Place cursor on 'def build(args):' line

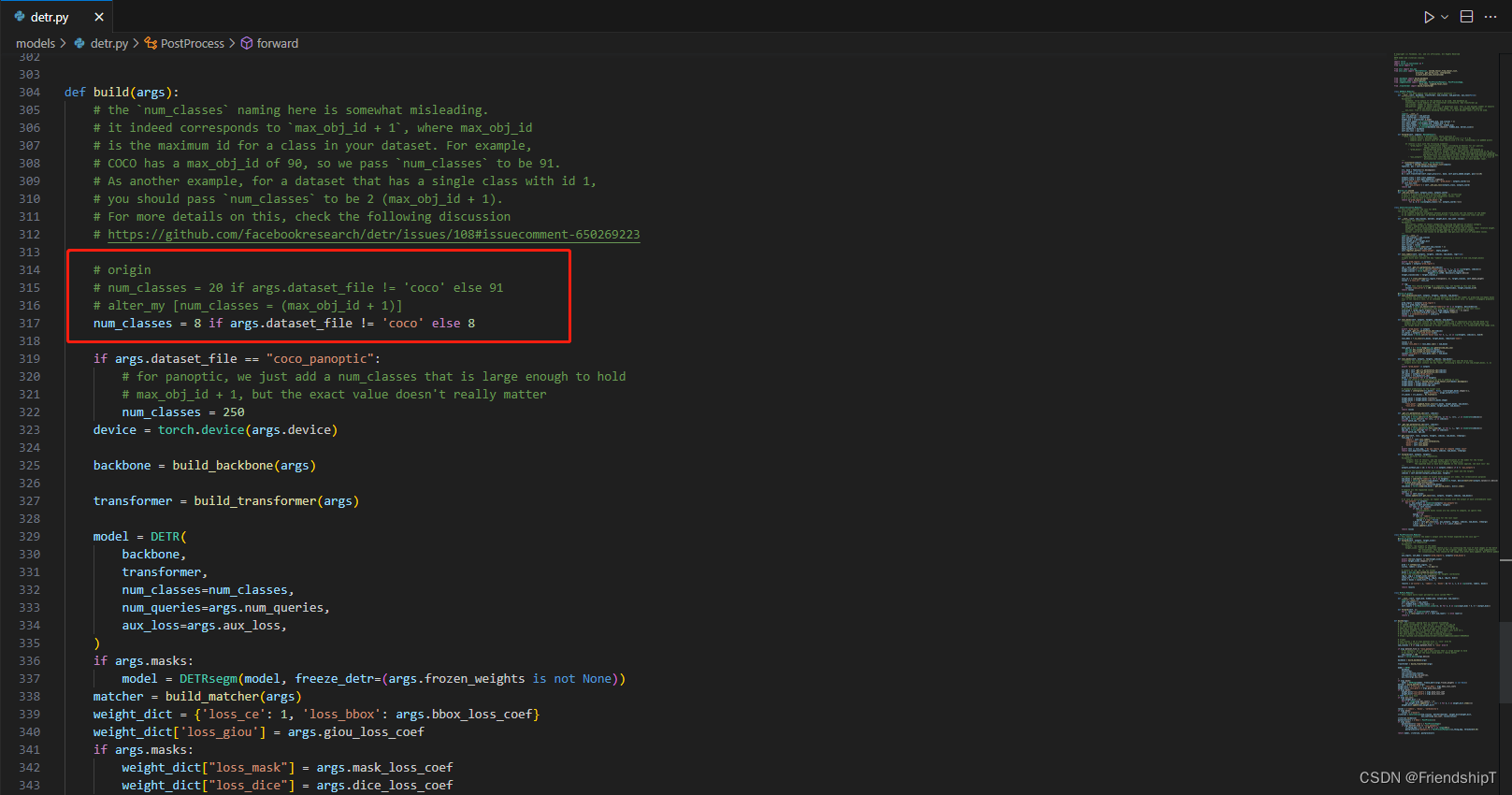click(x=122, y=93)
